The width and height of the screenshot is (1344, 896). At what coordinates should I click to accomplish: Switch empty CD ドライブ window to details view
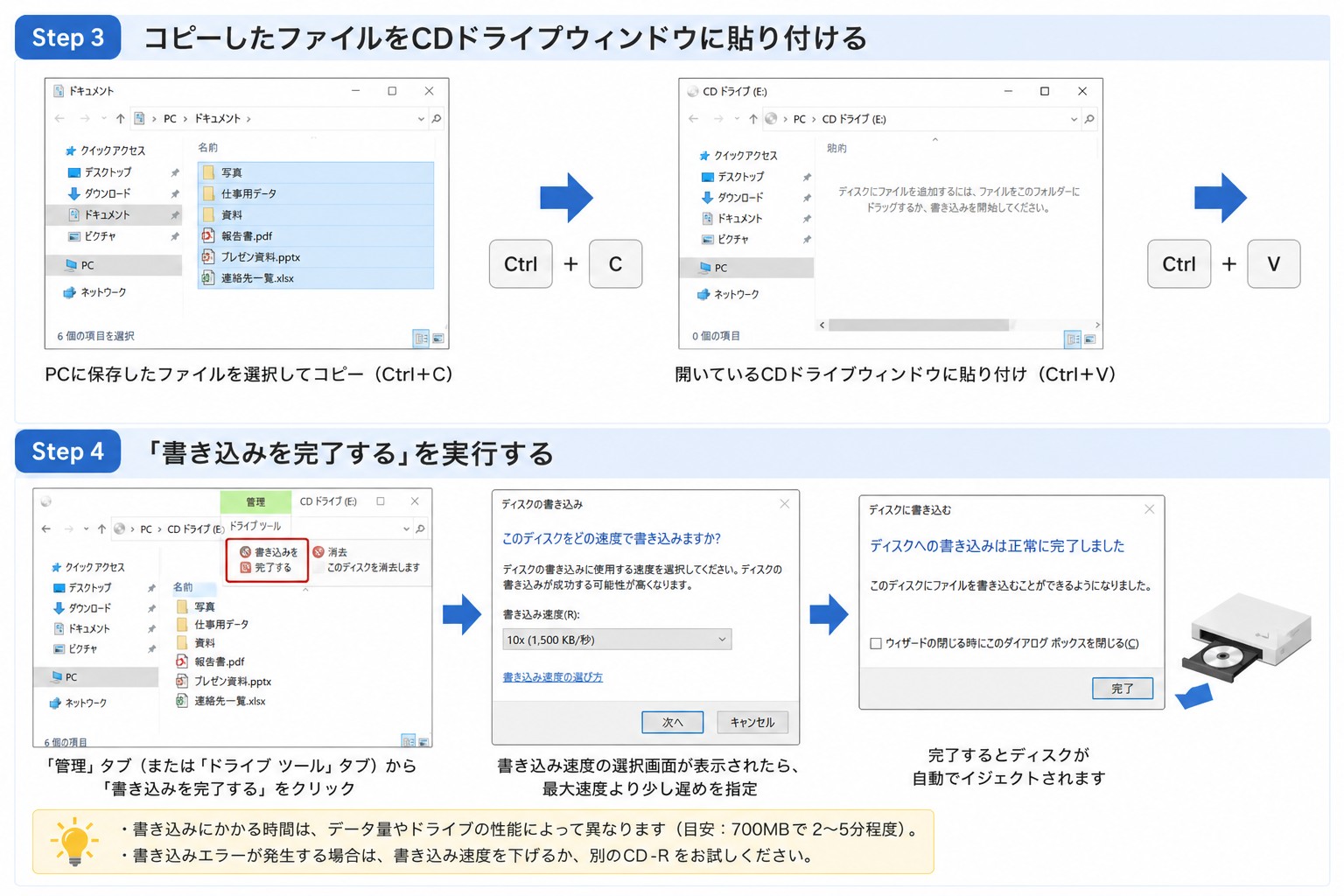(1073, 339)
